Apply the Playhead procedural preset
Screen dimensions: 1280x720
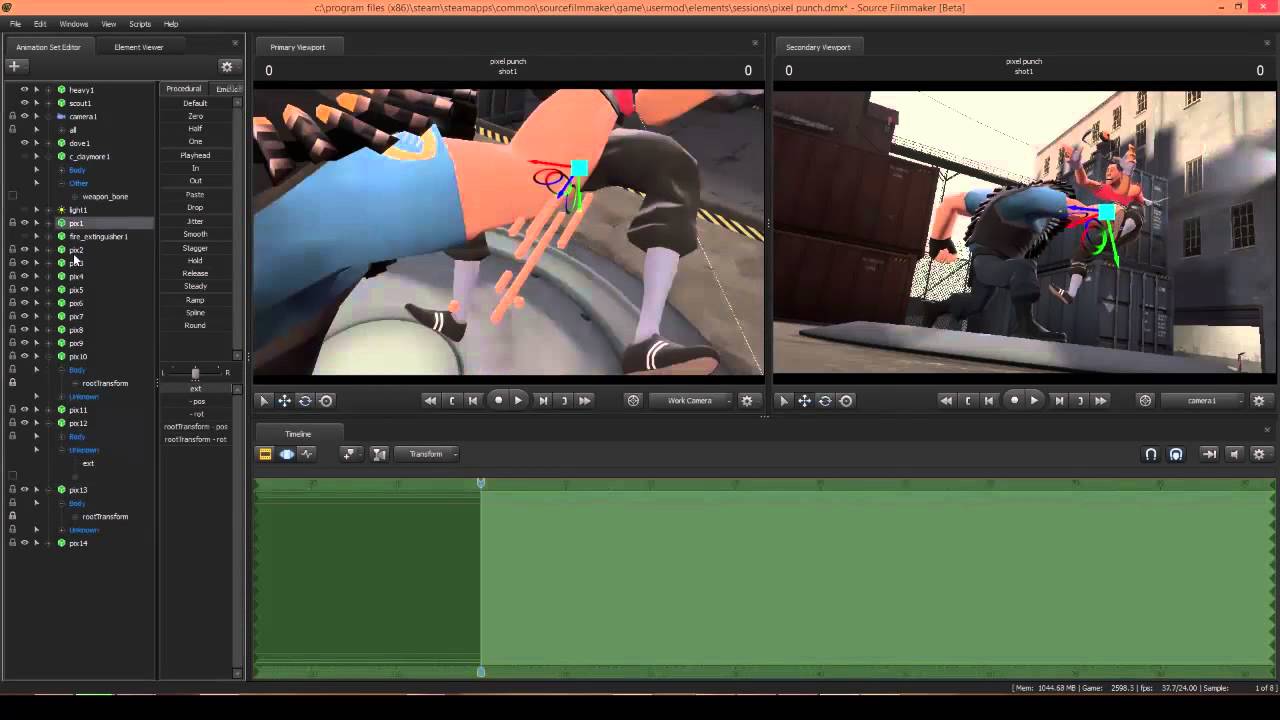click(195, 155)
